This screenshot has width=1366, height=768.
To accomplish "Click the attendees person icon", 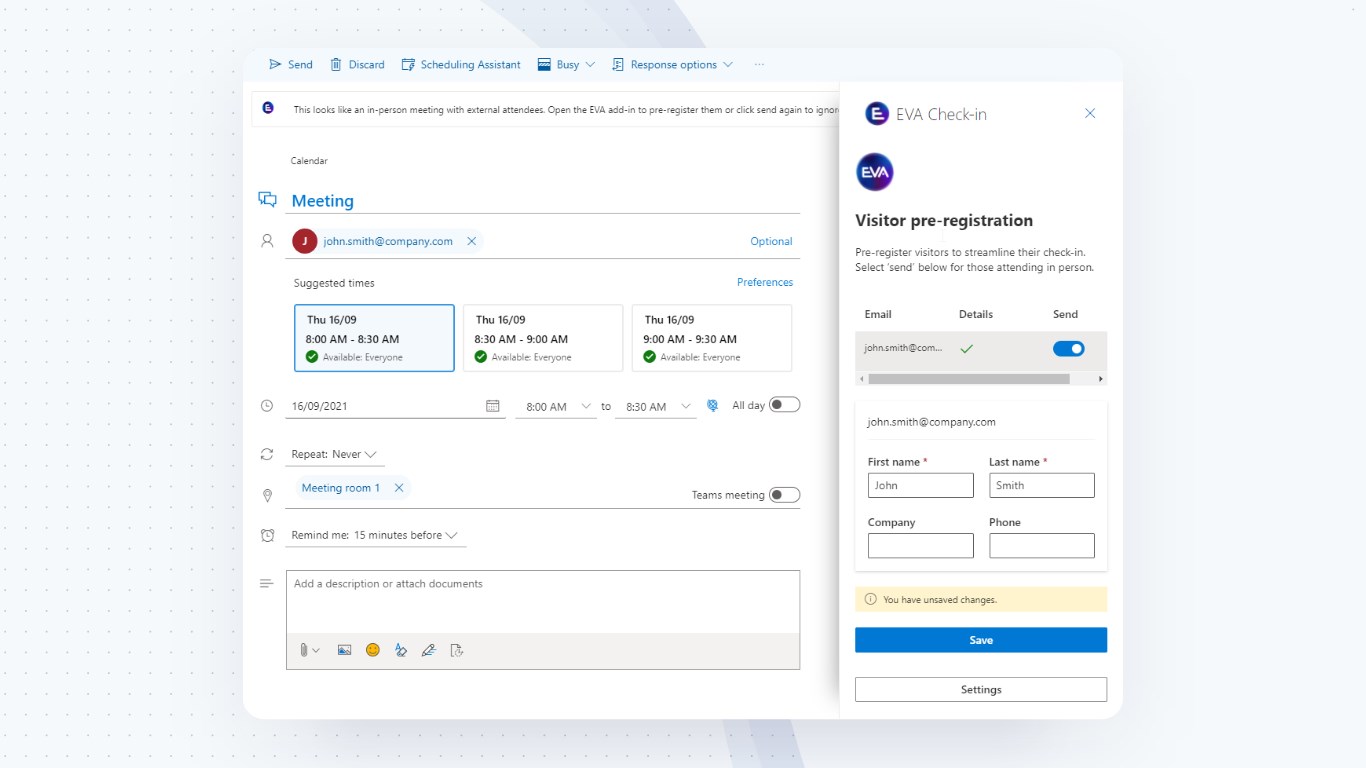I will point(267,241).
